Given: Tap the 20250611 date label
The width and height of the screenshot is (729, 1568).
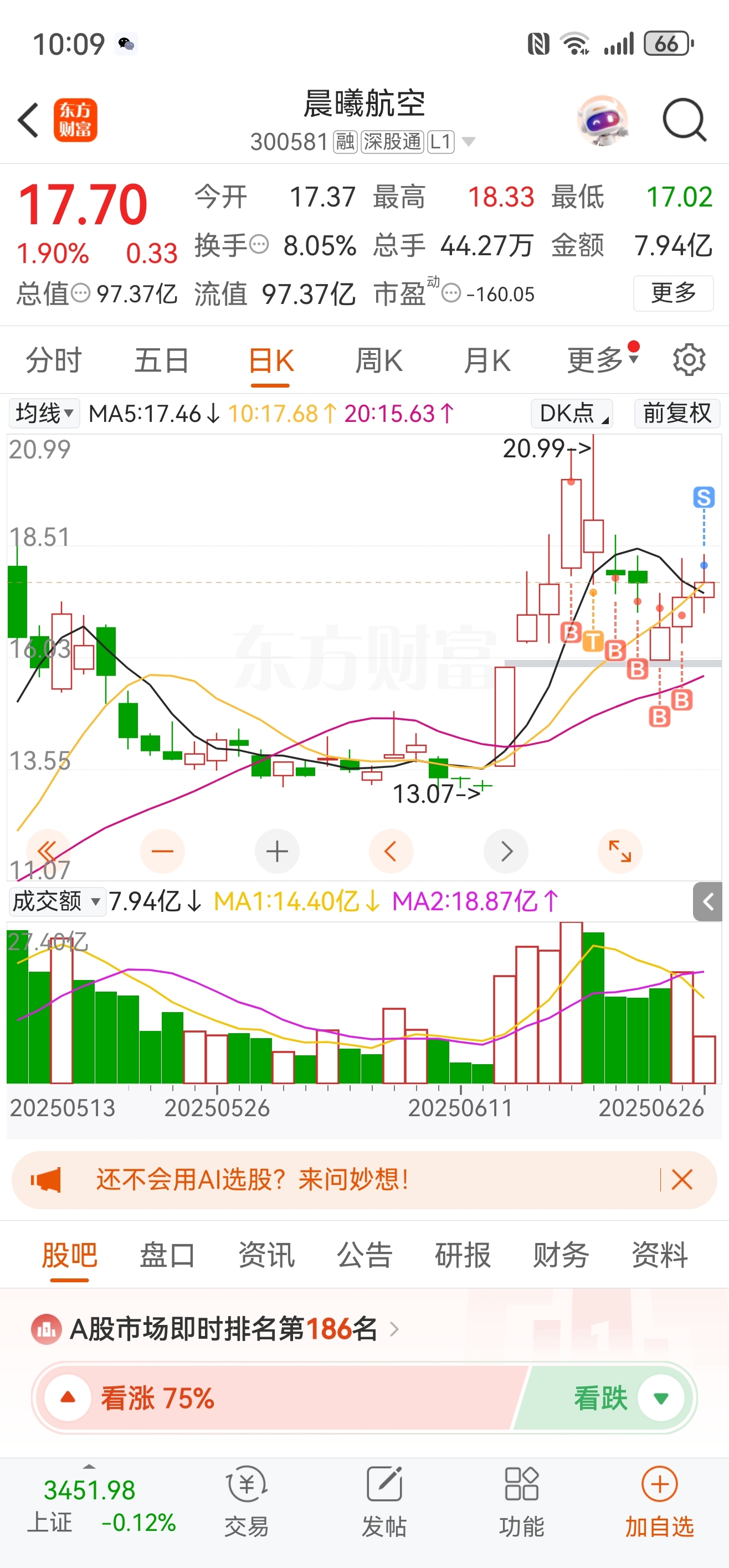Looking at the screenshot, I should coord(460,1108).
